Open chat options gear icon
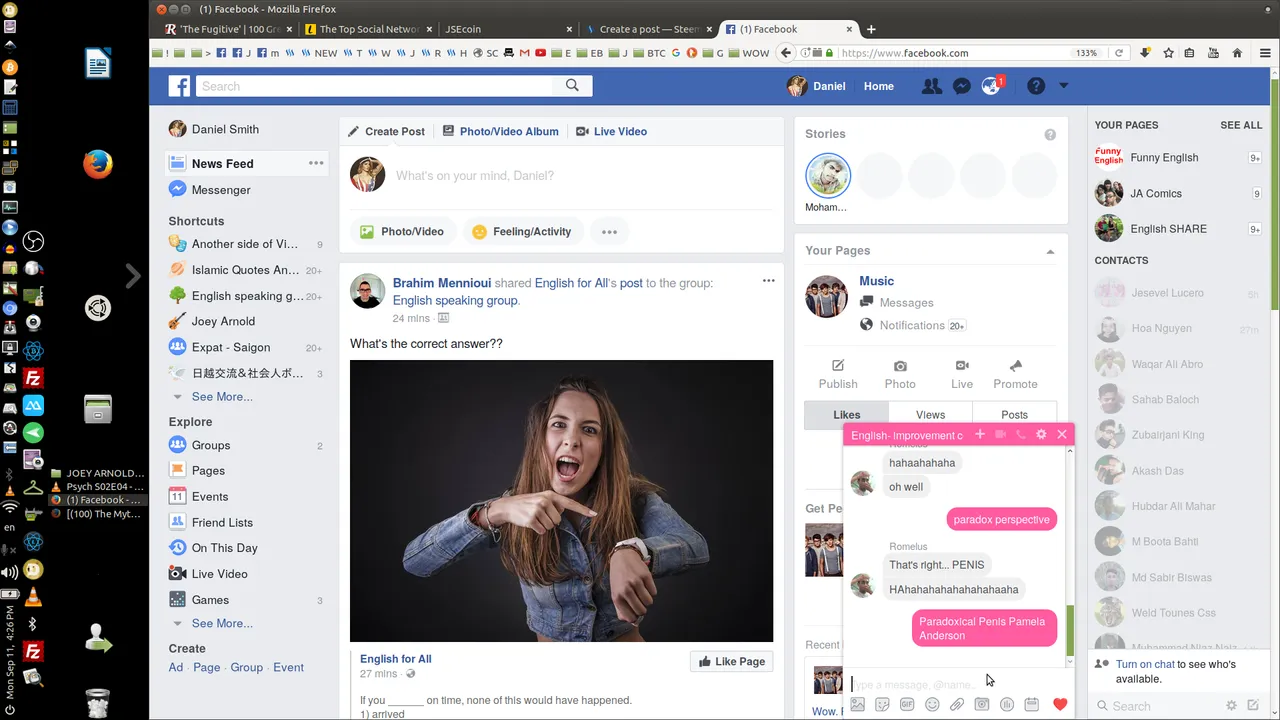This screenshot has width=1280, height=720. (1041, 434)
